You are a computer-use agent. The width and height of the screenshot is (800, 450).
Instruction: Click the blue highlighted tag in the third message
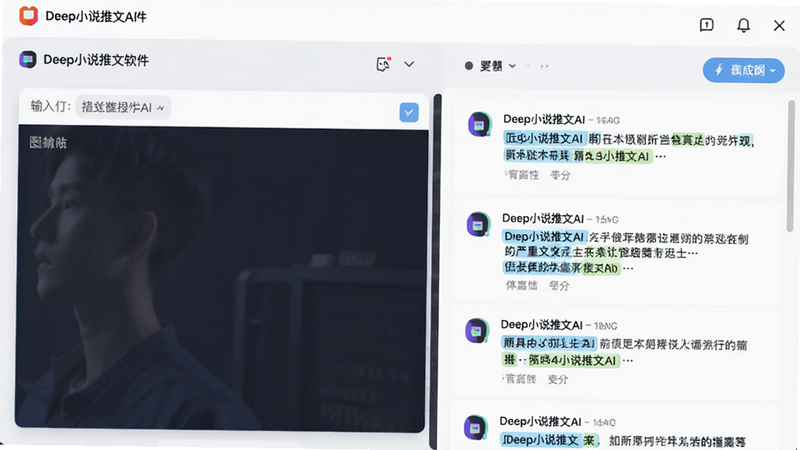tap(548, 343)
